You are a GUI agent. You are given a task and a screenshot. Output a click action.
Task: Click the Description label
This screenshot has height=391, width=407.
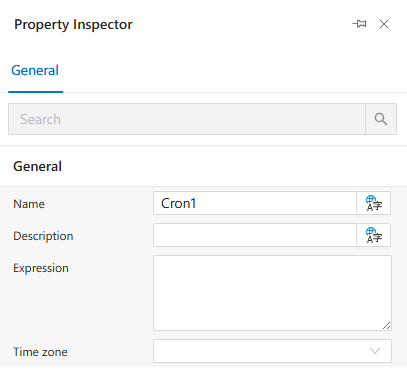tap(43, 236)
